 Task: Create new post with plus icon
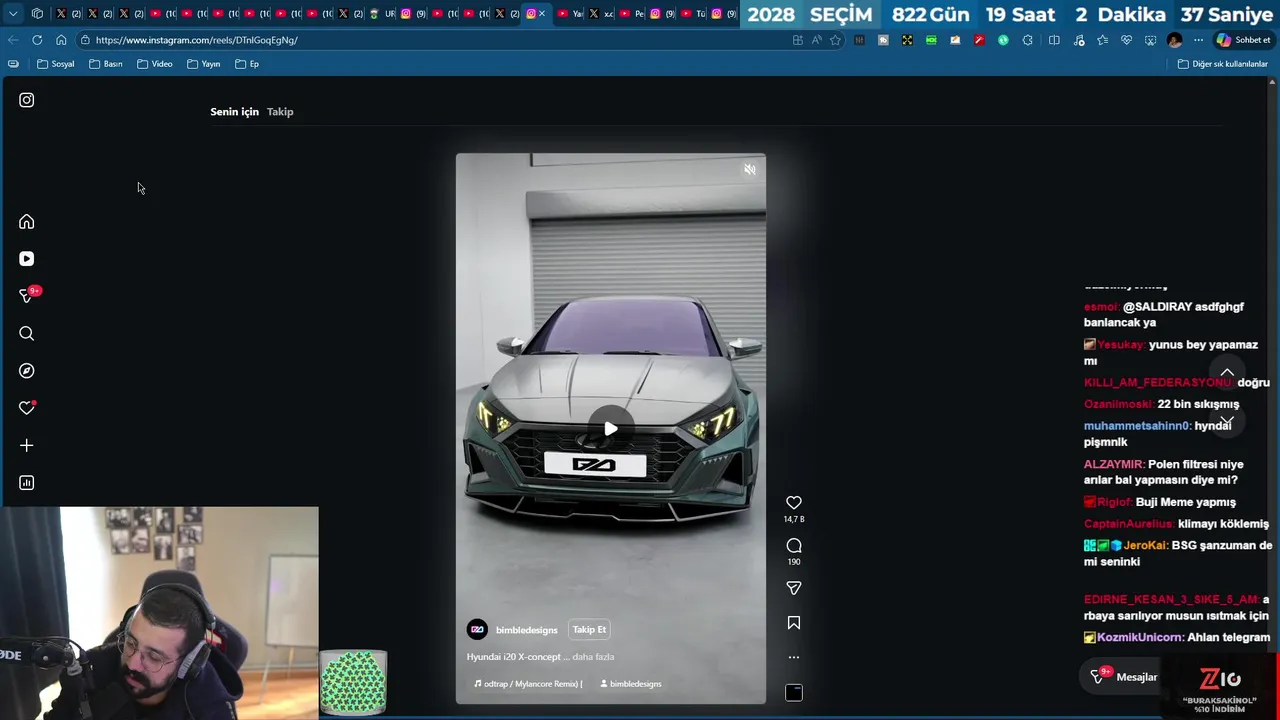point(27,445)
